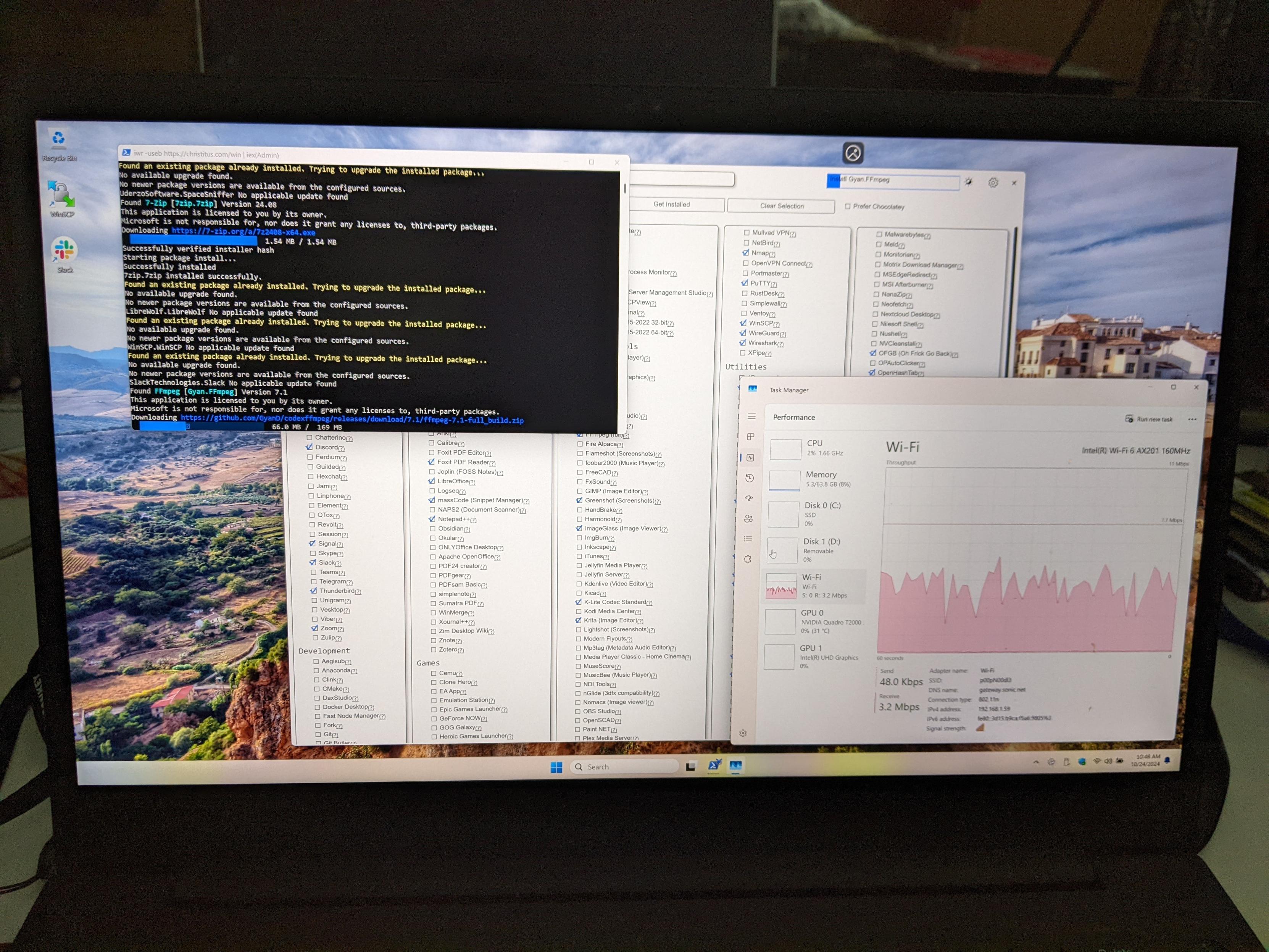1269x952 pixels.
Task: Open volume tray icon
Action: coord(1108,762)
